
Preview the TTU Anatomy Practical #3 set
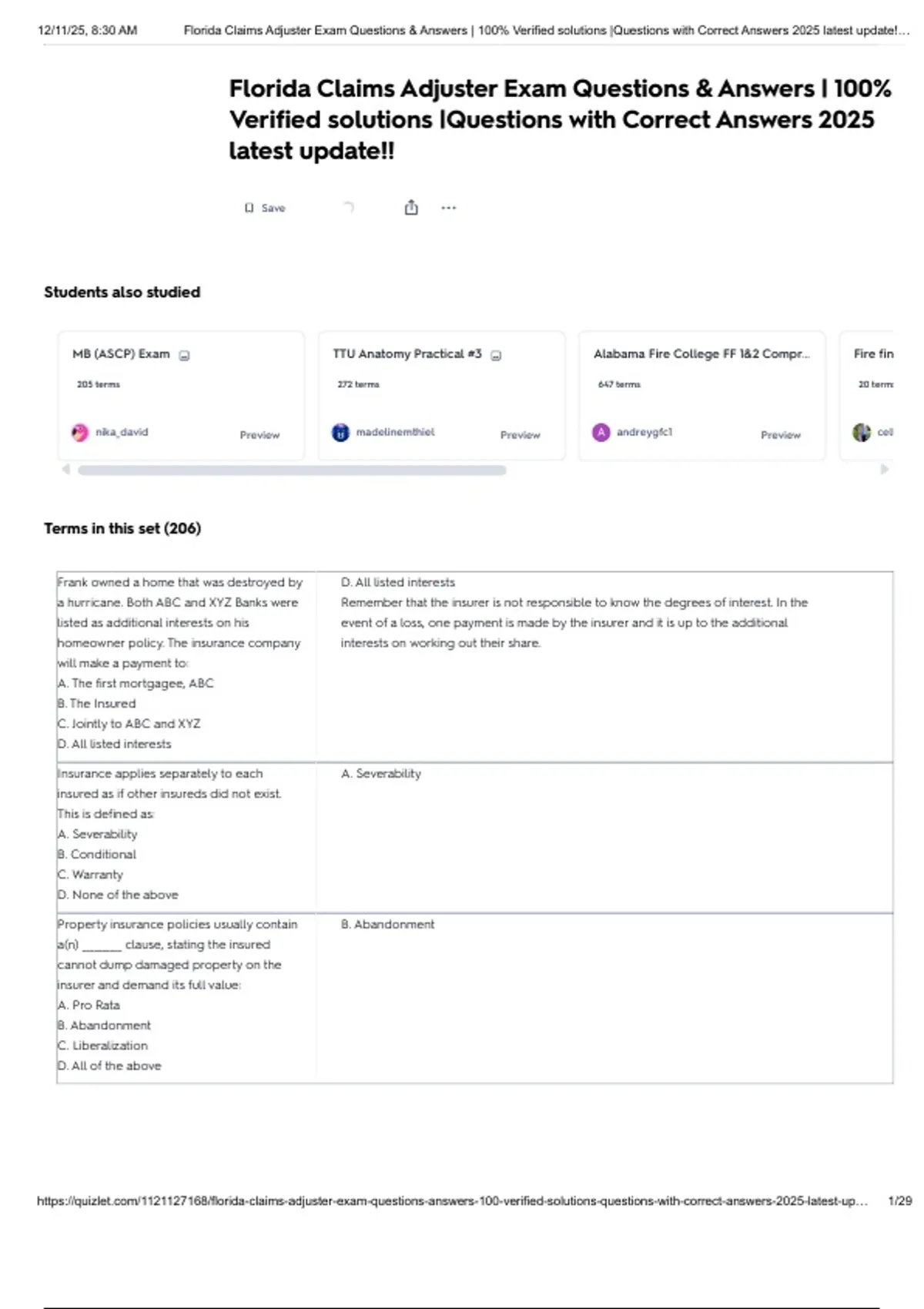(x=520, y=435)
